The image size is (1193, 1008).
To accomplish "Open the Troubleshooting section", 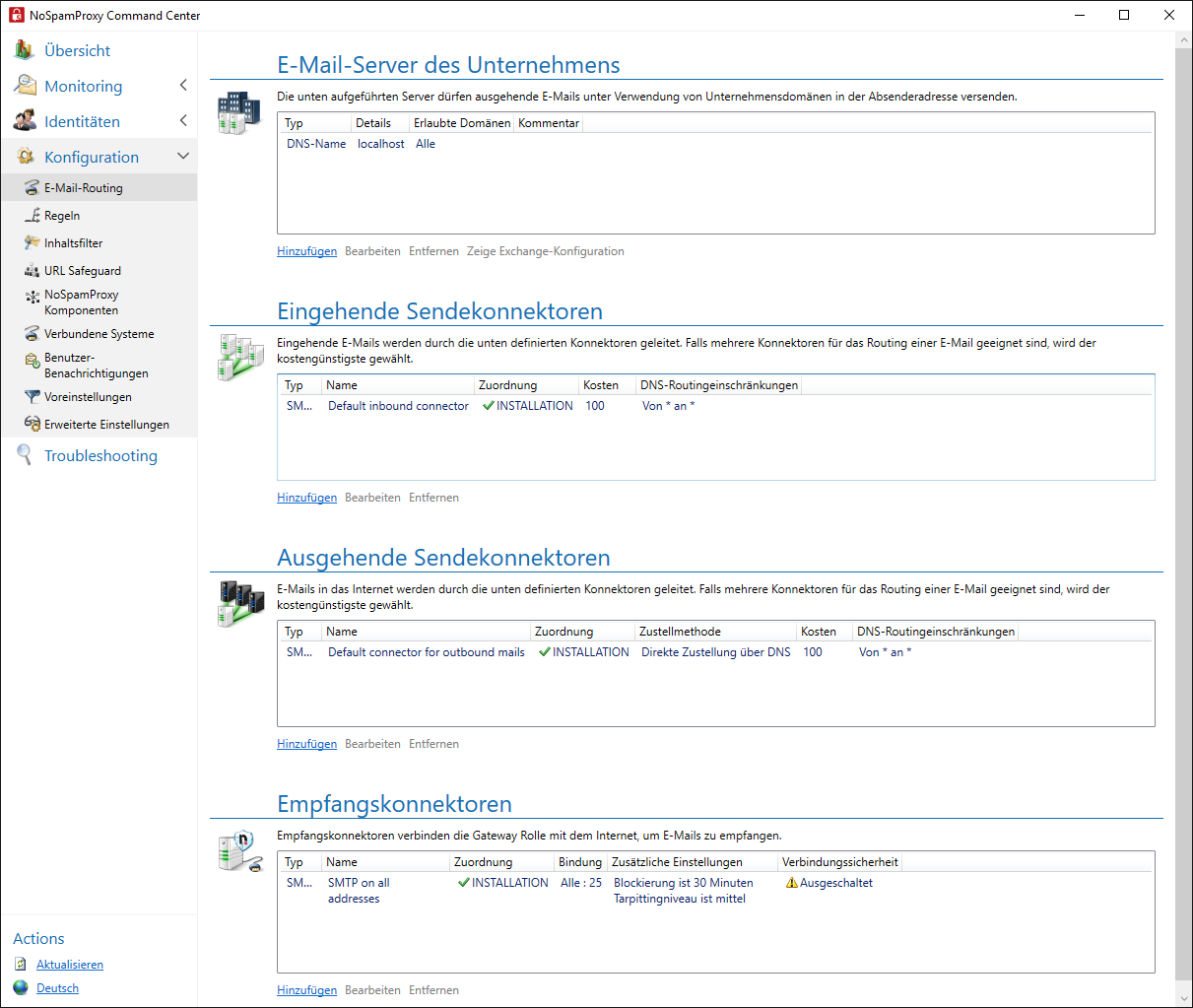I will [100, 455].
